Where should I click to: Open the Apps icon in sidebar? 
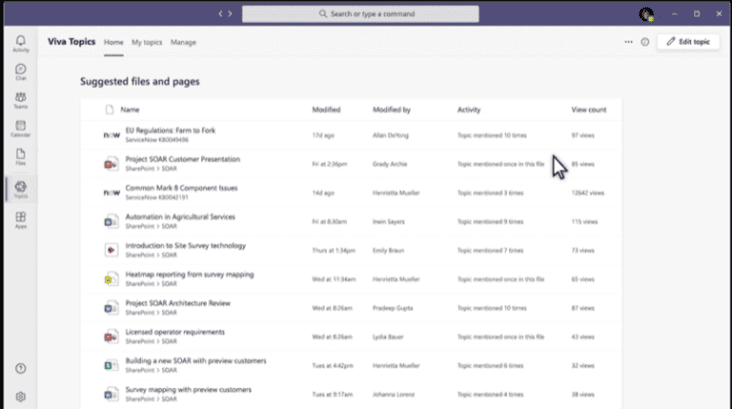click(x=21, y=218)
